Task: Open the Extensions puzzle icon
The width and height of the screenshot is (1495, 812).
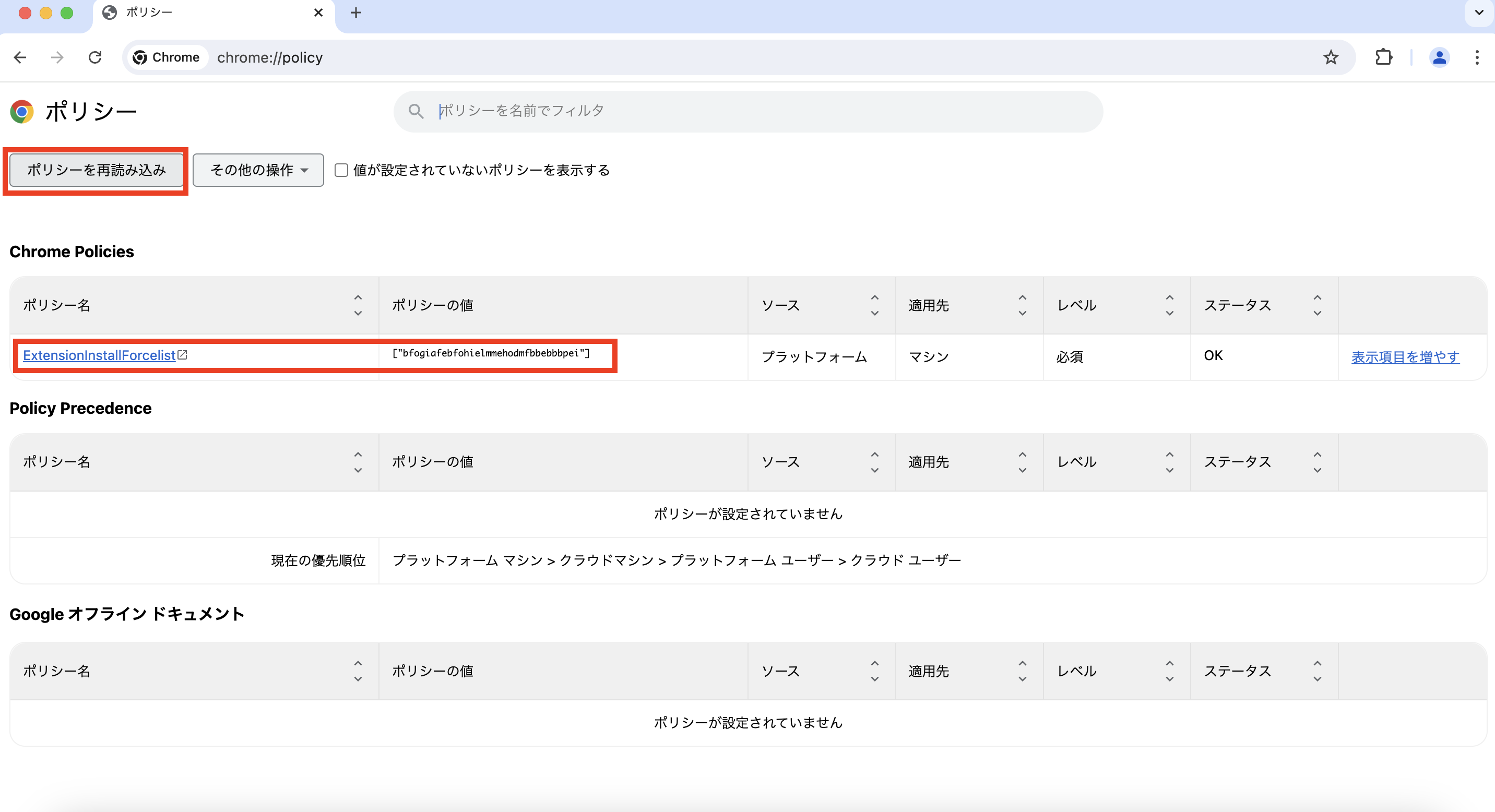Action: pyautogui.click(x=1384, y=57)
